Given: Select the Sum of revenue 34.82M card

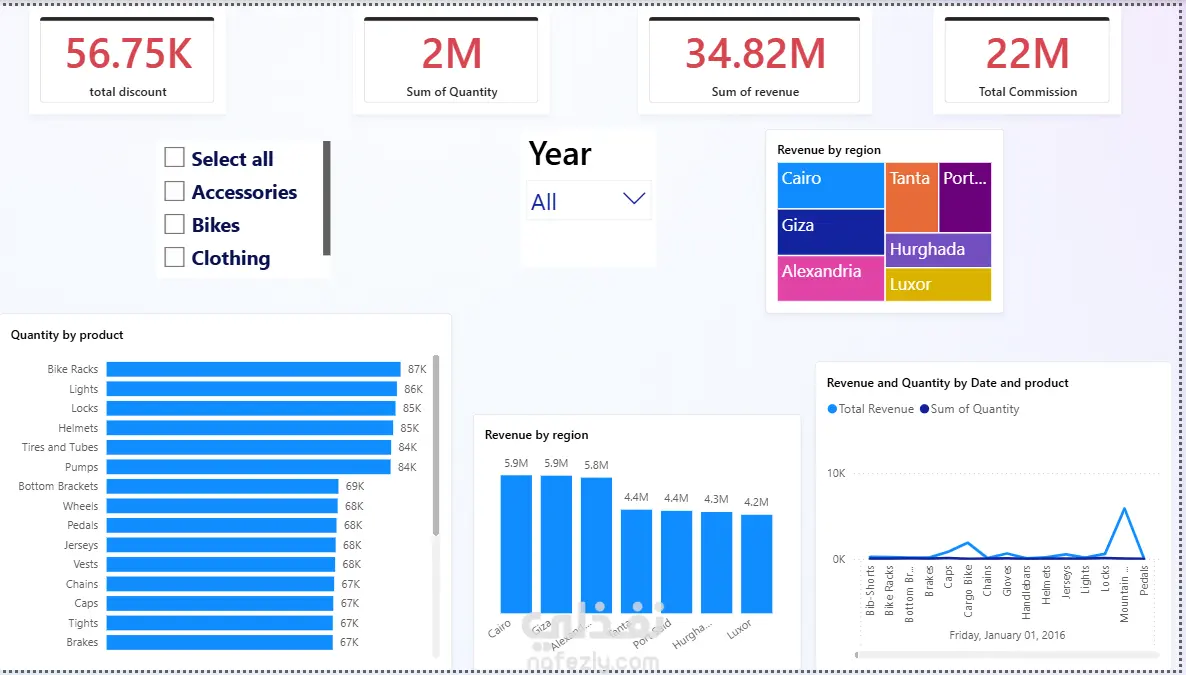Looking at the screenshot, I should (754, 61).
